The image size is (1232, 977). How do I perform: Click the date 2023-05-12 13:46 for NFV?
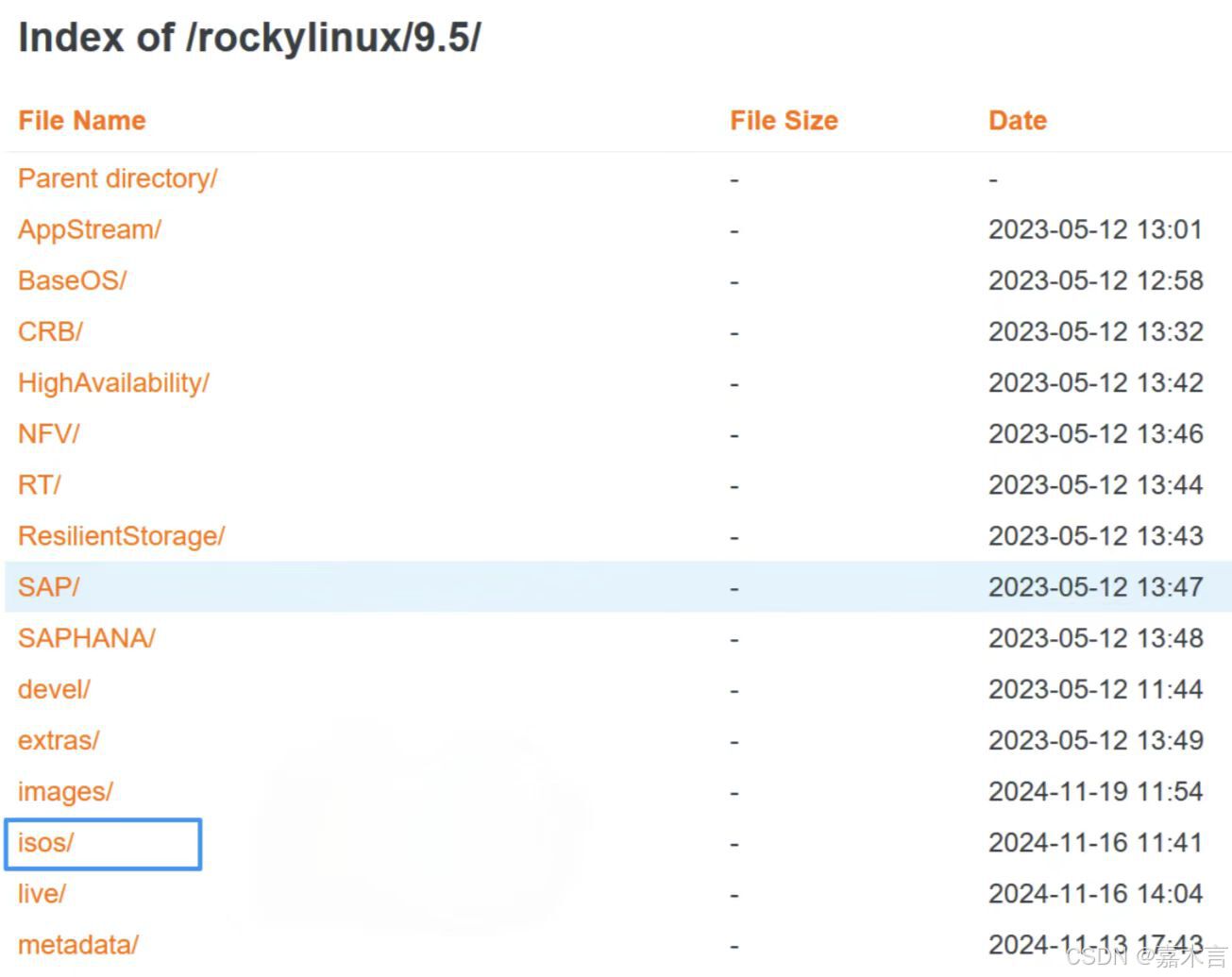coord(1095,433)
